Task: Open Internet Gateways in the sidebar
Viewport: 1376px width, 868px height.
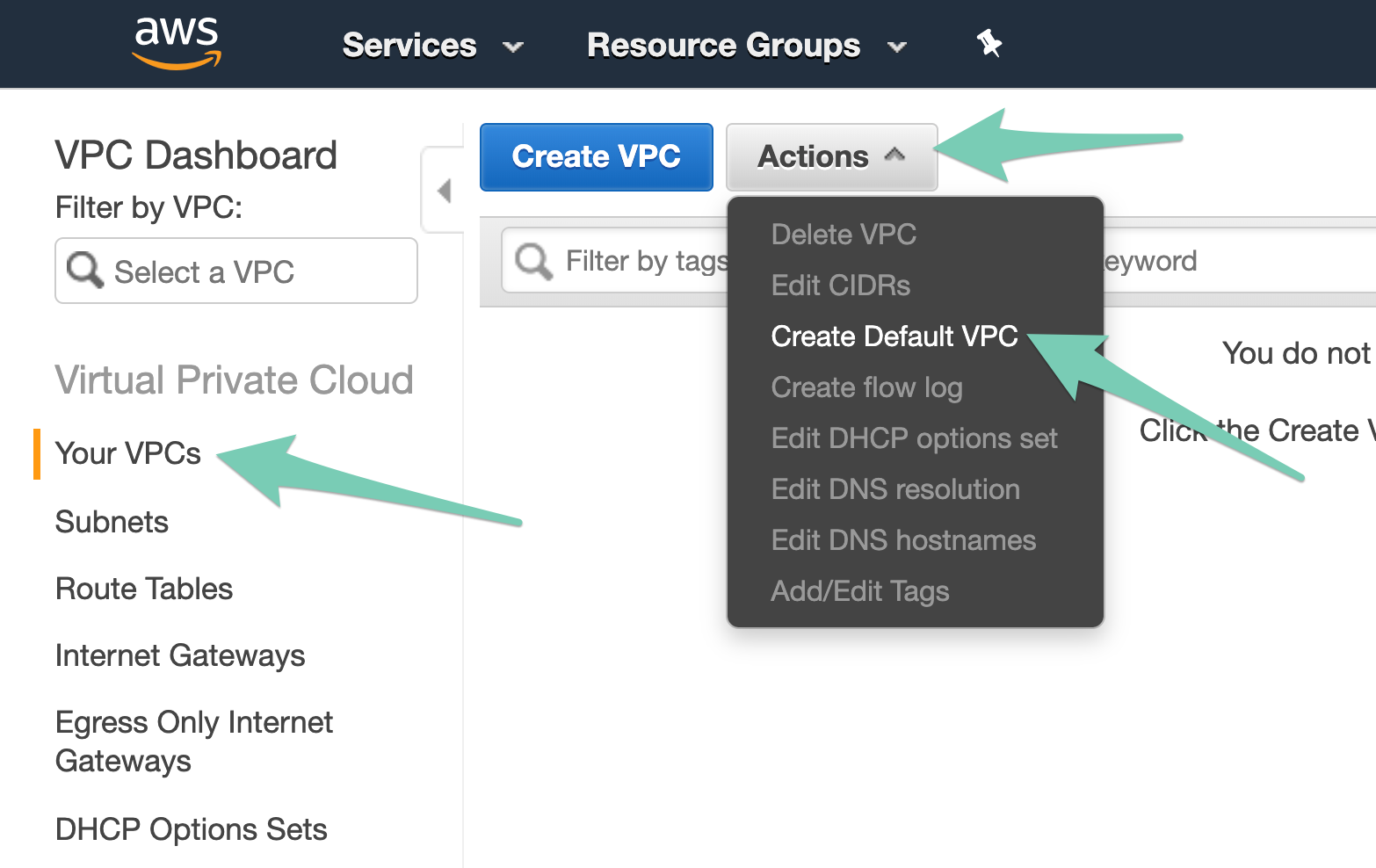Action: (180, 655)
